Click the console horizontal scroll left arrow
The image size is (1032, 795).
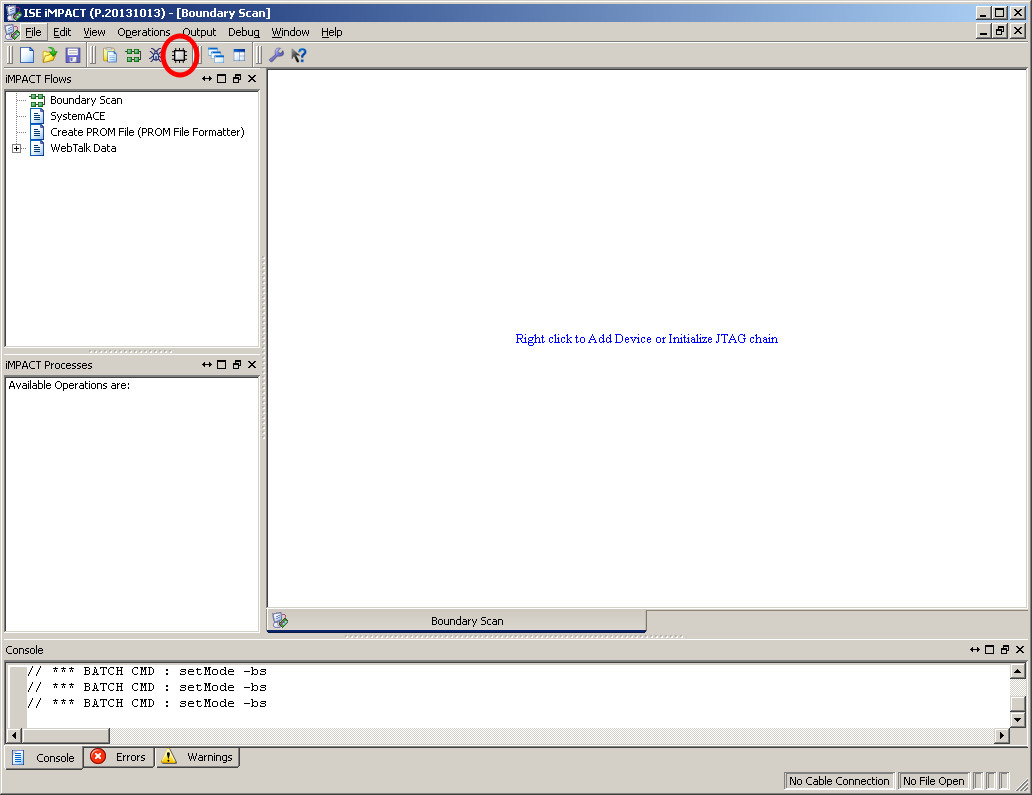(x=14, y=735)
